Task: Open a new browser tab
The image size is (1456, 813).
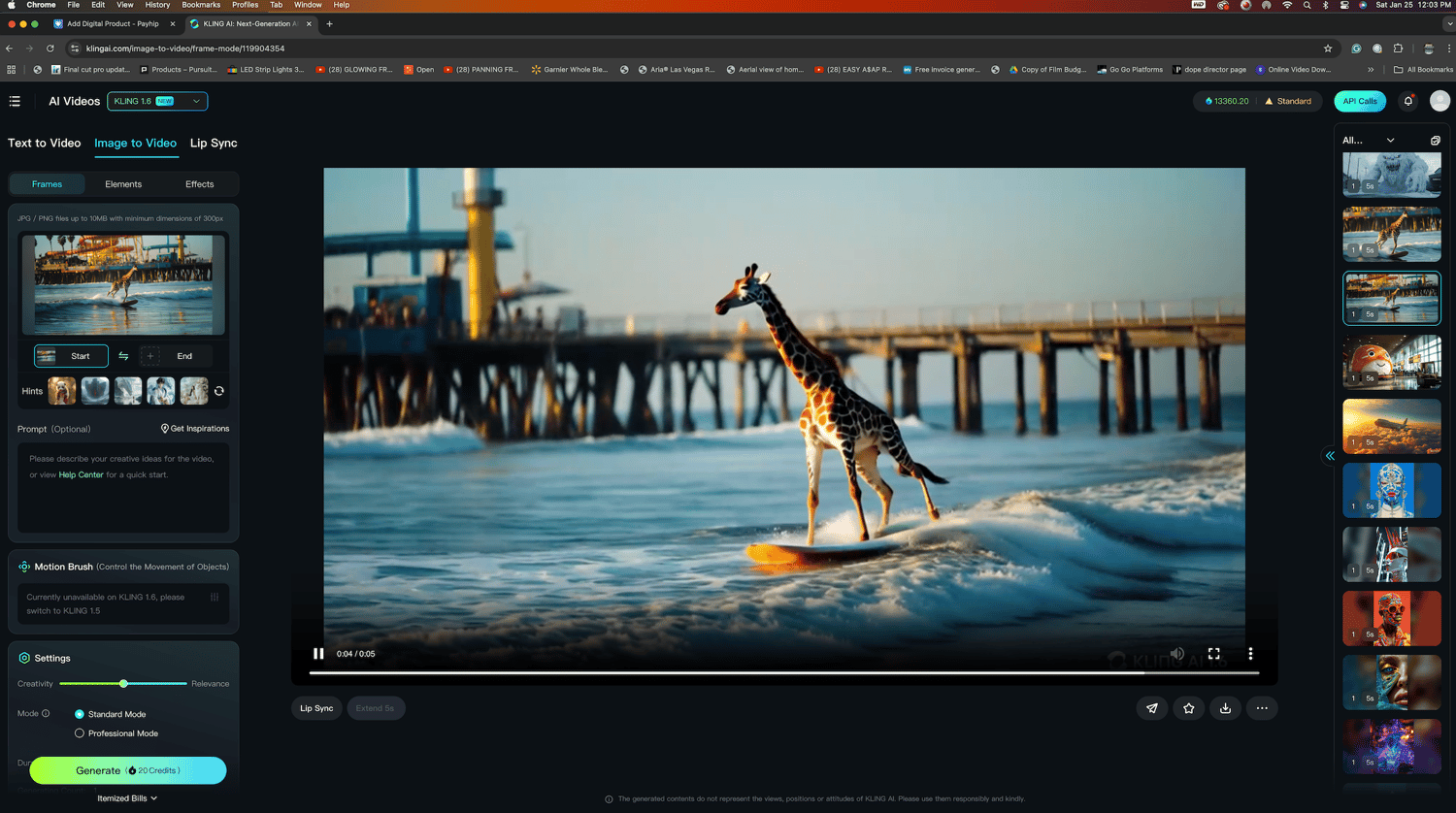Action: (329, 23)
